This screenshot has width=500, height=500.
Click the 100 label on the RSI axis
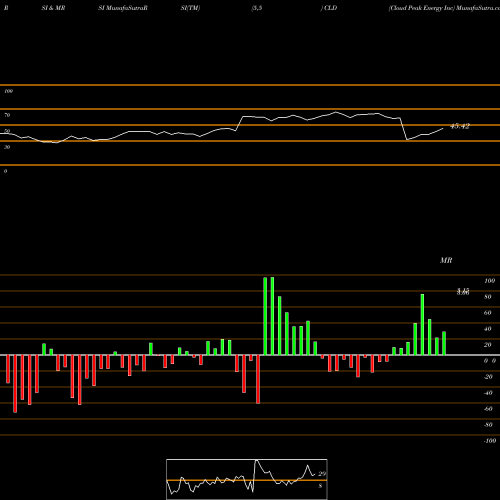click(9, 91)
